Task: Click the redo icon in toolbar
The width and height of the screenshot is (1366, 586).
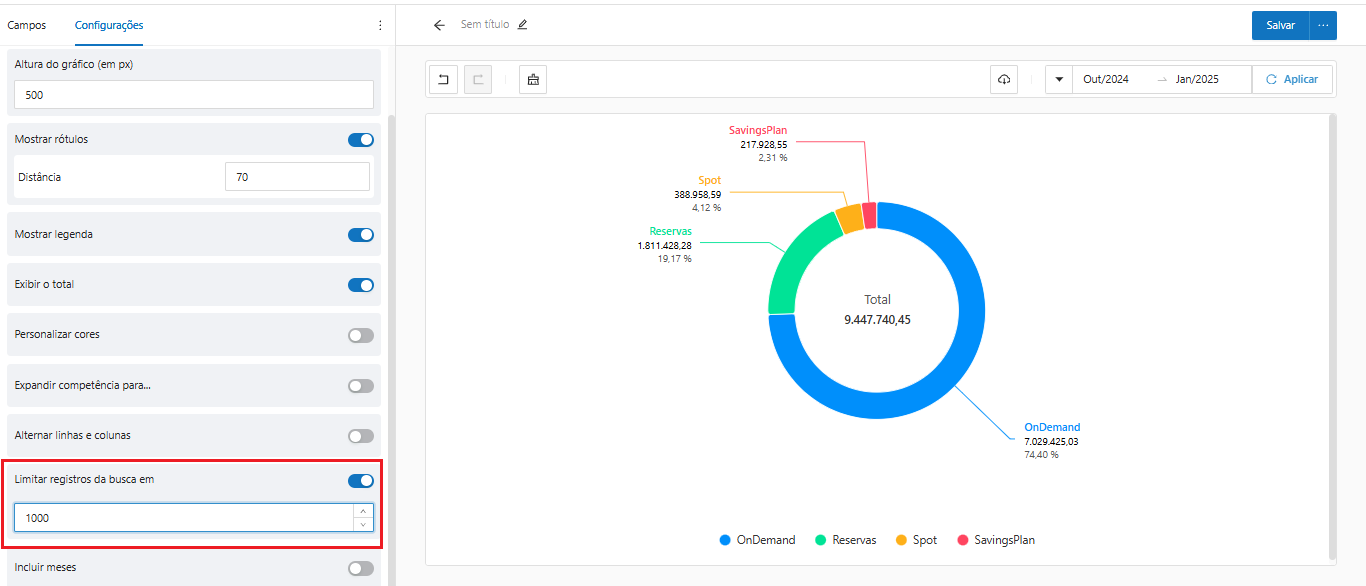Action: pos(478,80)
